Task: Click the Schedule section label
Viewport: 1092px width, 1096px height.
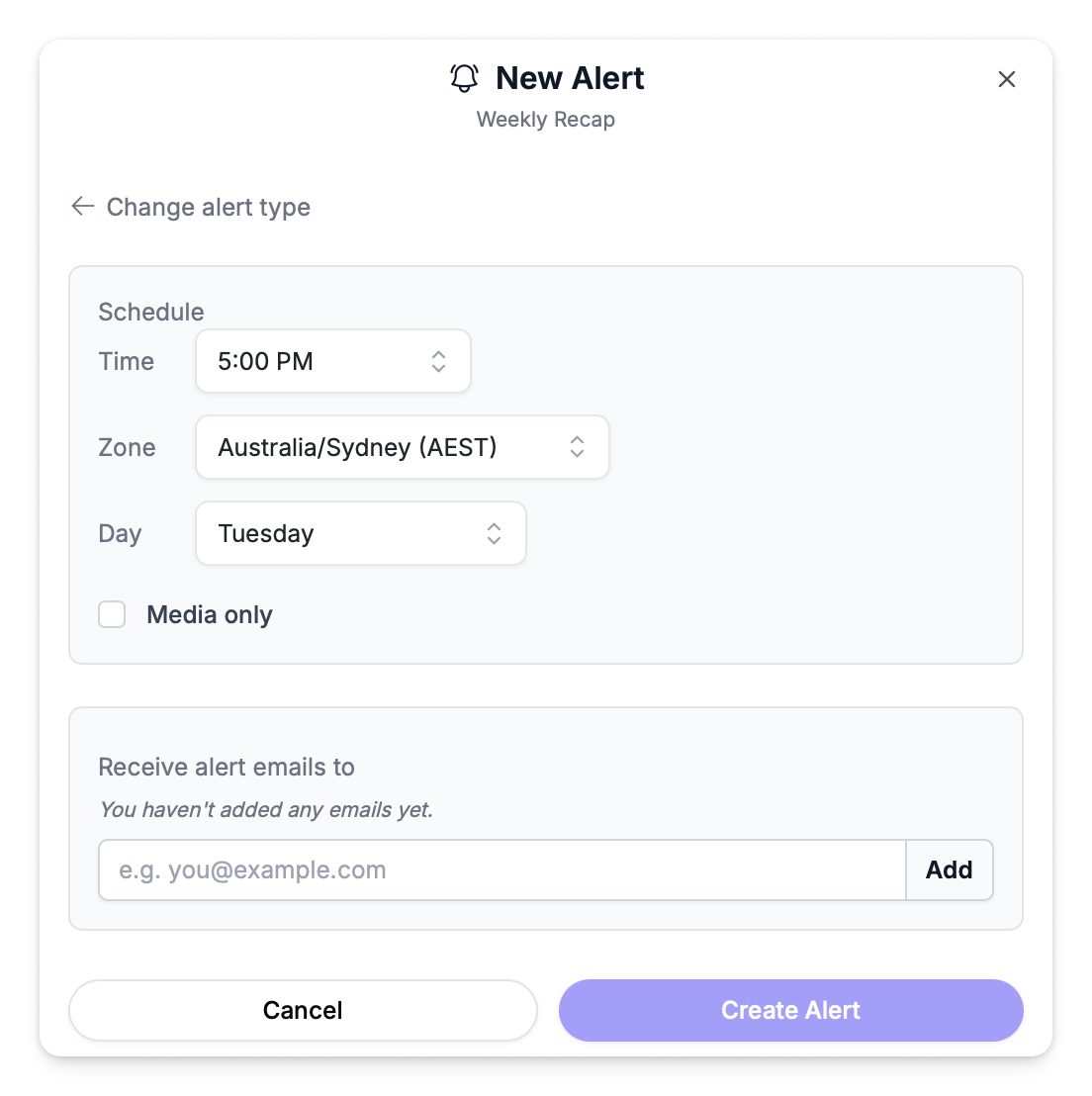Action: 151,312
